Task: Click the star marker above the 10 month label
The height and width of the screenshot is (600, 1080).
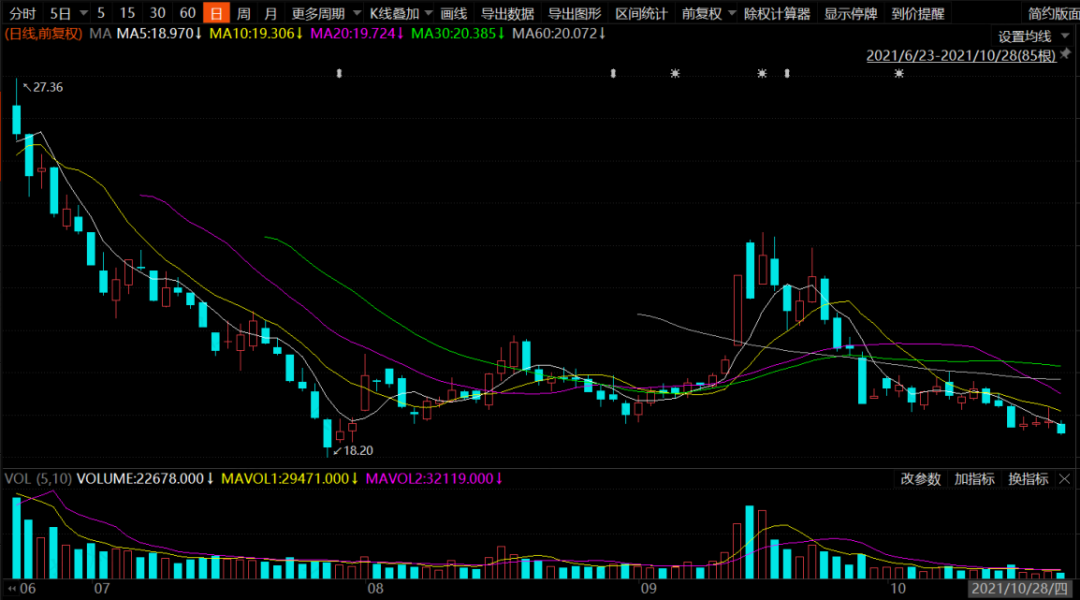Action: click(x=899, y=73)
